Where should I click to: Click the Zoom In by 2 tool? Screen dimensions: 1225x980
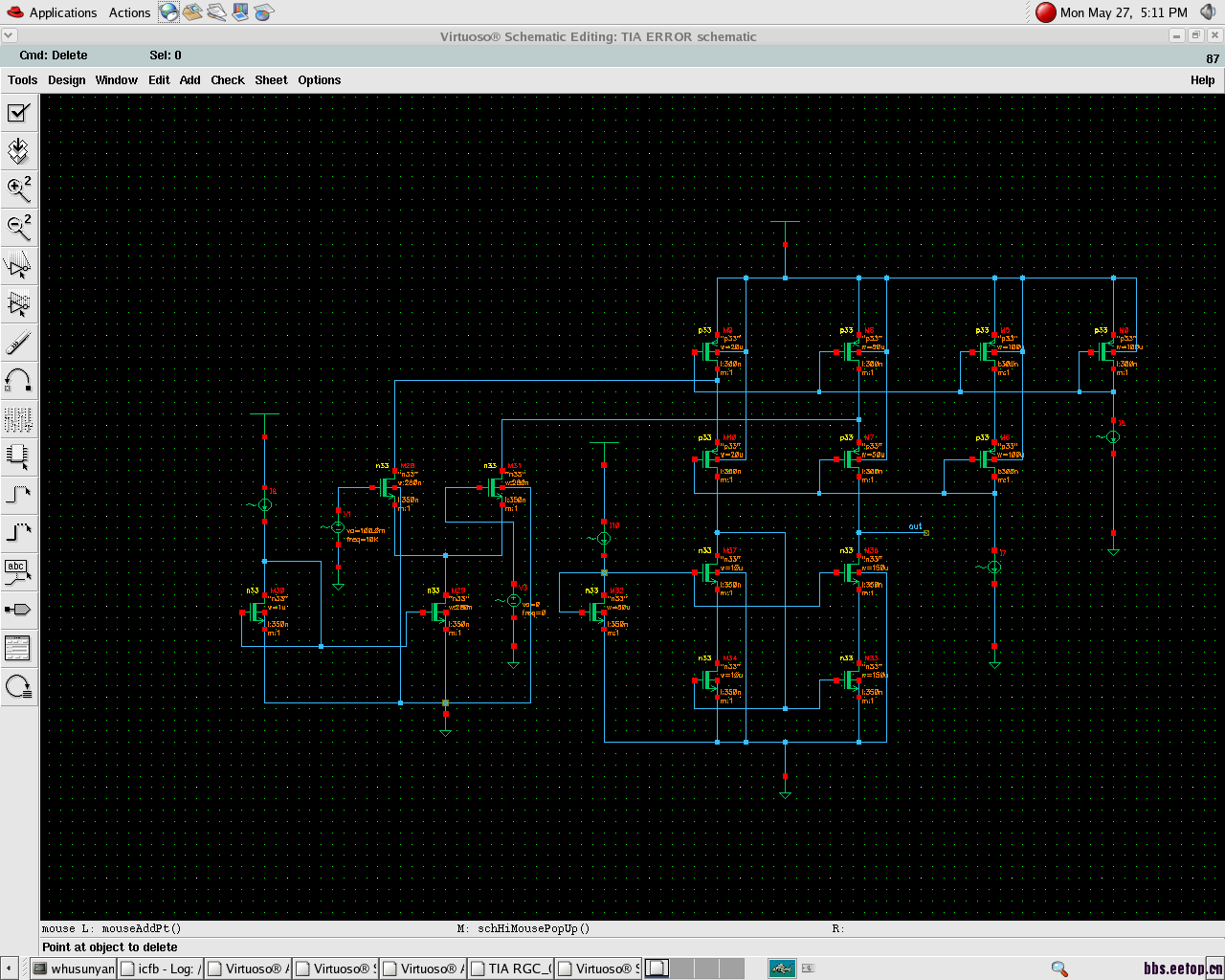(x=18, y=189)
